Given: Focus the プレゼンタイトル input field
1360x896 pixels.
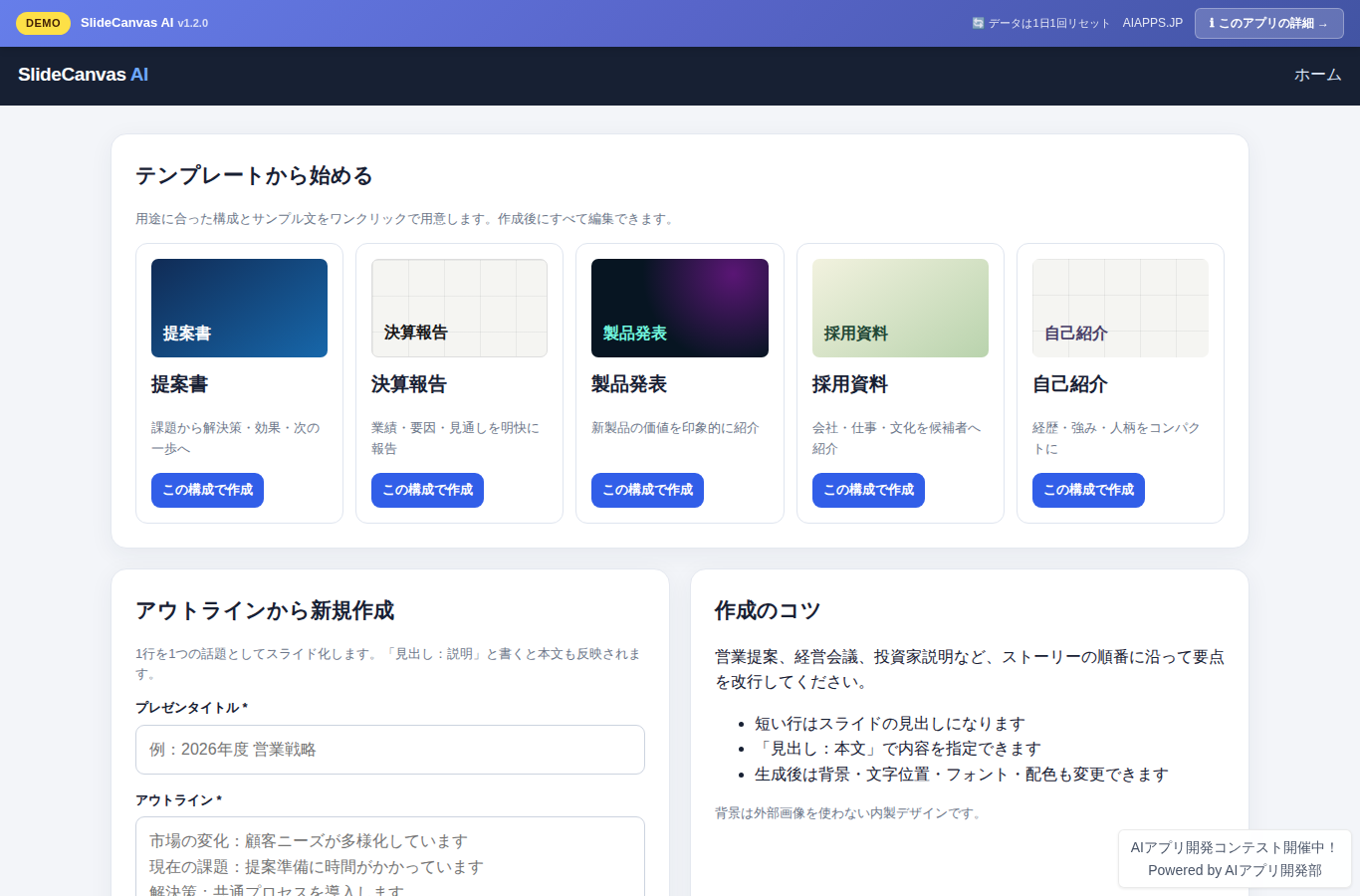Looking at the screenshot, I should (x=390, y=750).
